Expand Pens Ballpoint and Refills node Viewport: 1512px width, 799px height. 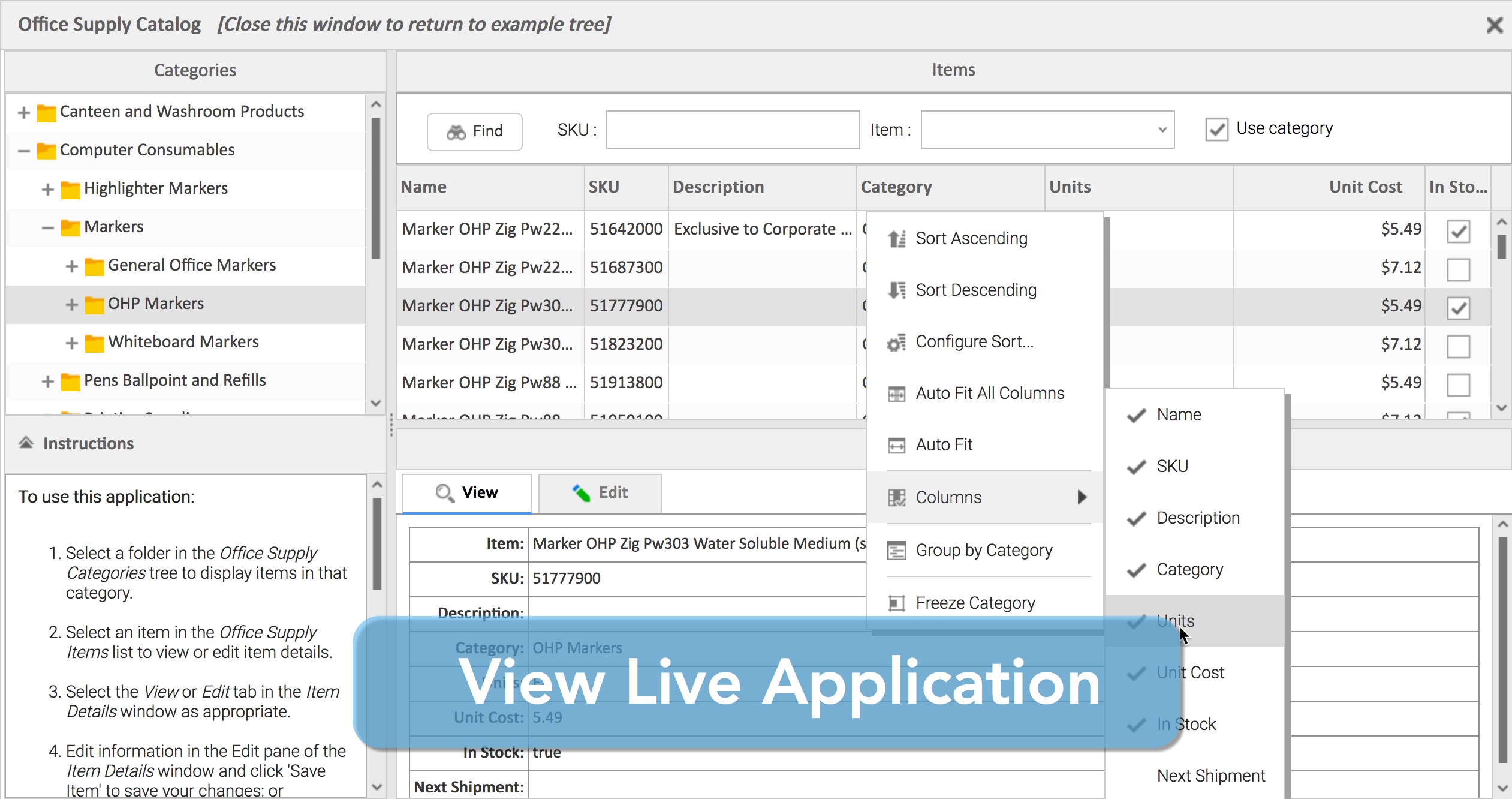48,382
